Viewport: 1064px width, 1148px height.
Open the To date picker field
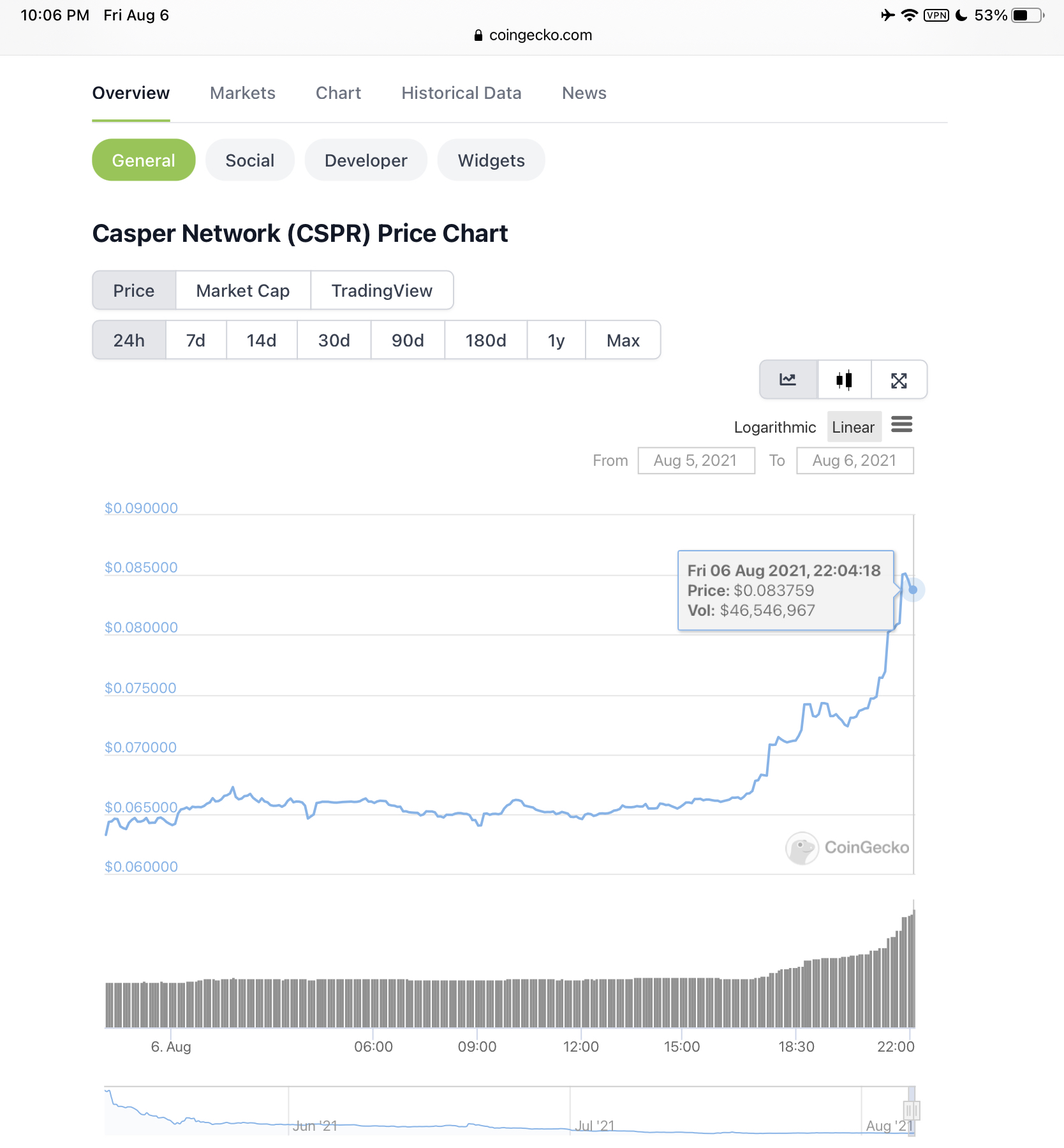coord(854,461)
